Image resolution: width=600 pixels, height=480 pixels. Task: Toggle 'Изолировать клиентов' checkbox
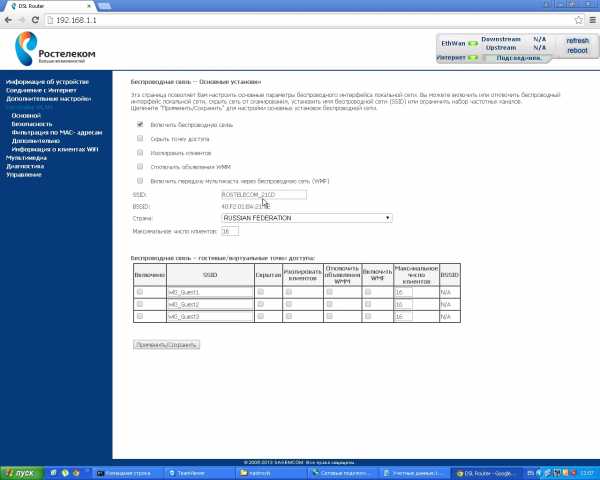coord(140,153)
